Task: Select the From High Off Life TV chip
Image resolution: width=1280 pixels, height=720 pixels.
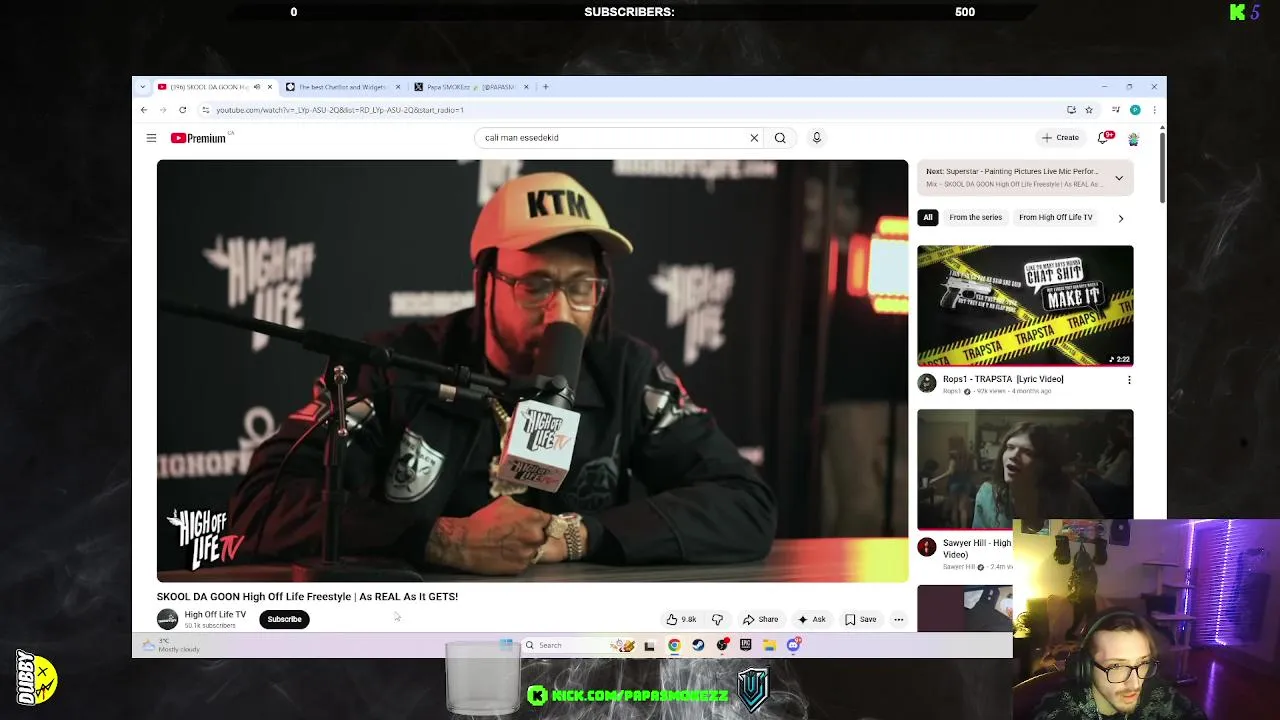Action: tap(1056, 217)
